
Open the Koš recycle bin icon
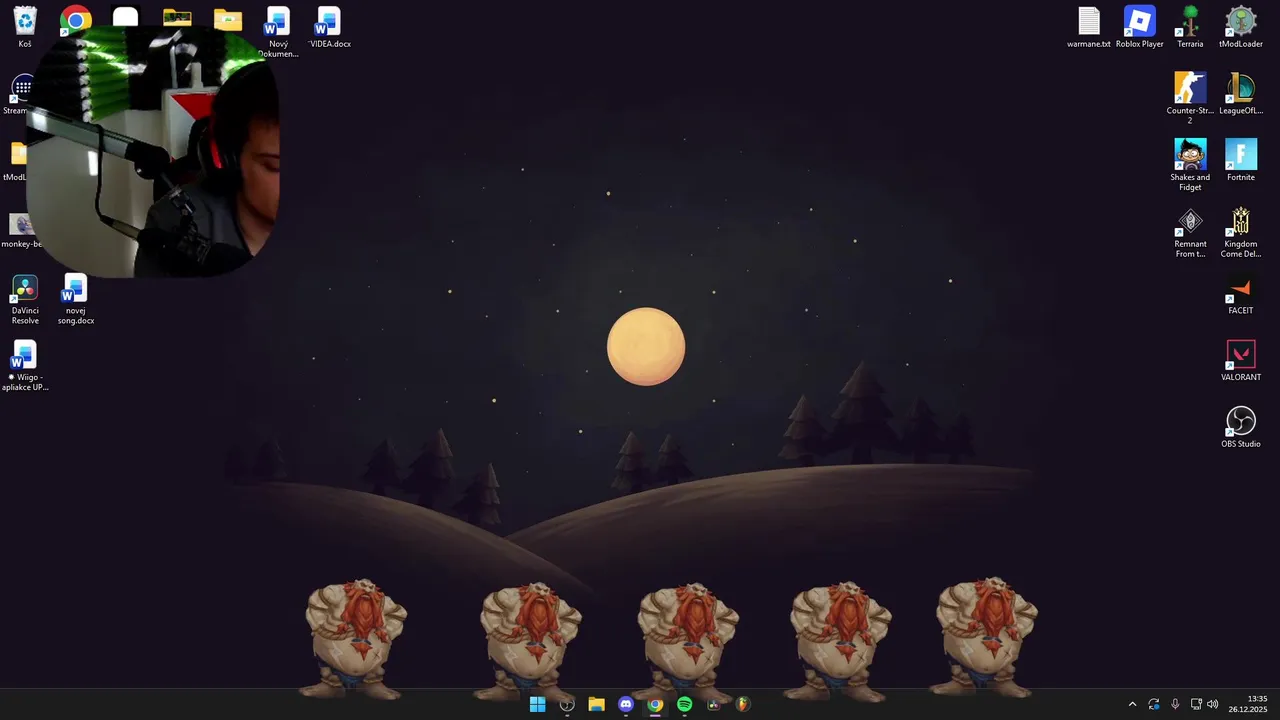coord(25,21)
